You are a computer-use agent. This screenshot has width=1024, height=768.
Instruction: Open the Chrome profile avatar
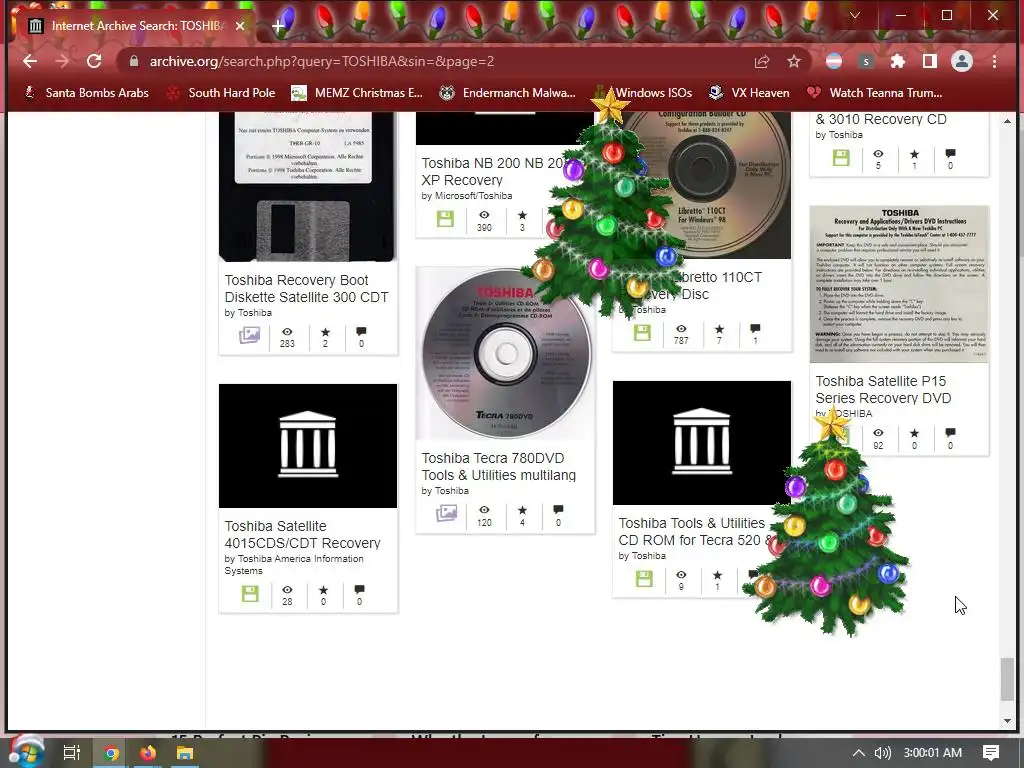961,61
